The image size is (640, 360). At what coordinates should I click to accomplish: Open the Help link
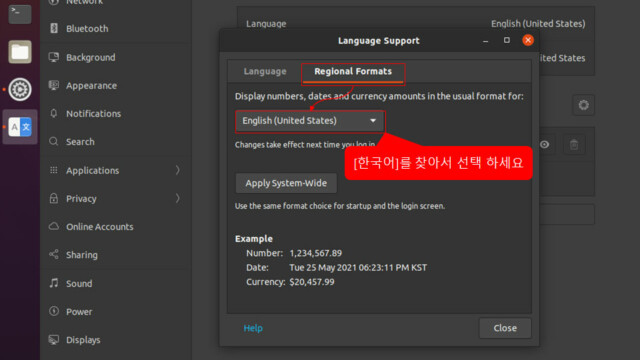(253, 328)
